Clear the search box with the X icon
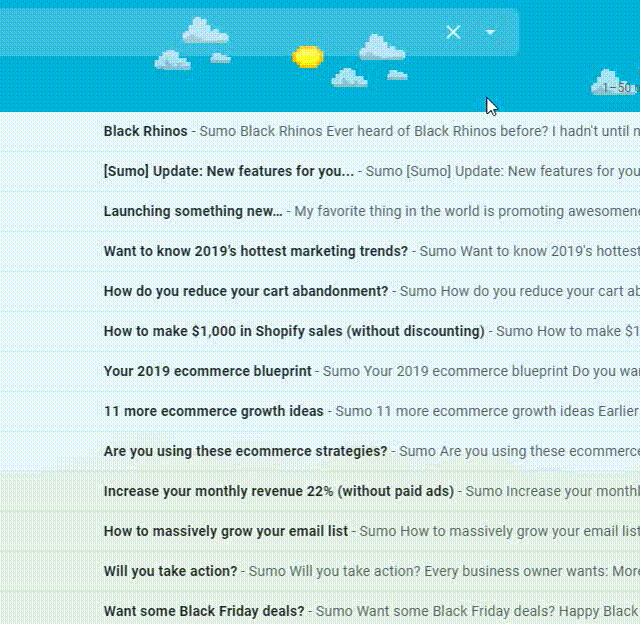The width and height of the screenshot is (640, 624). 453,32
